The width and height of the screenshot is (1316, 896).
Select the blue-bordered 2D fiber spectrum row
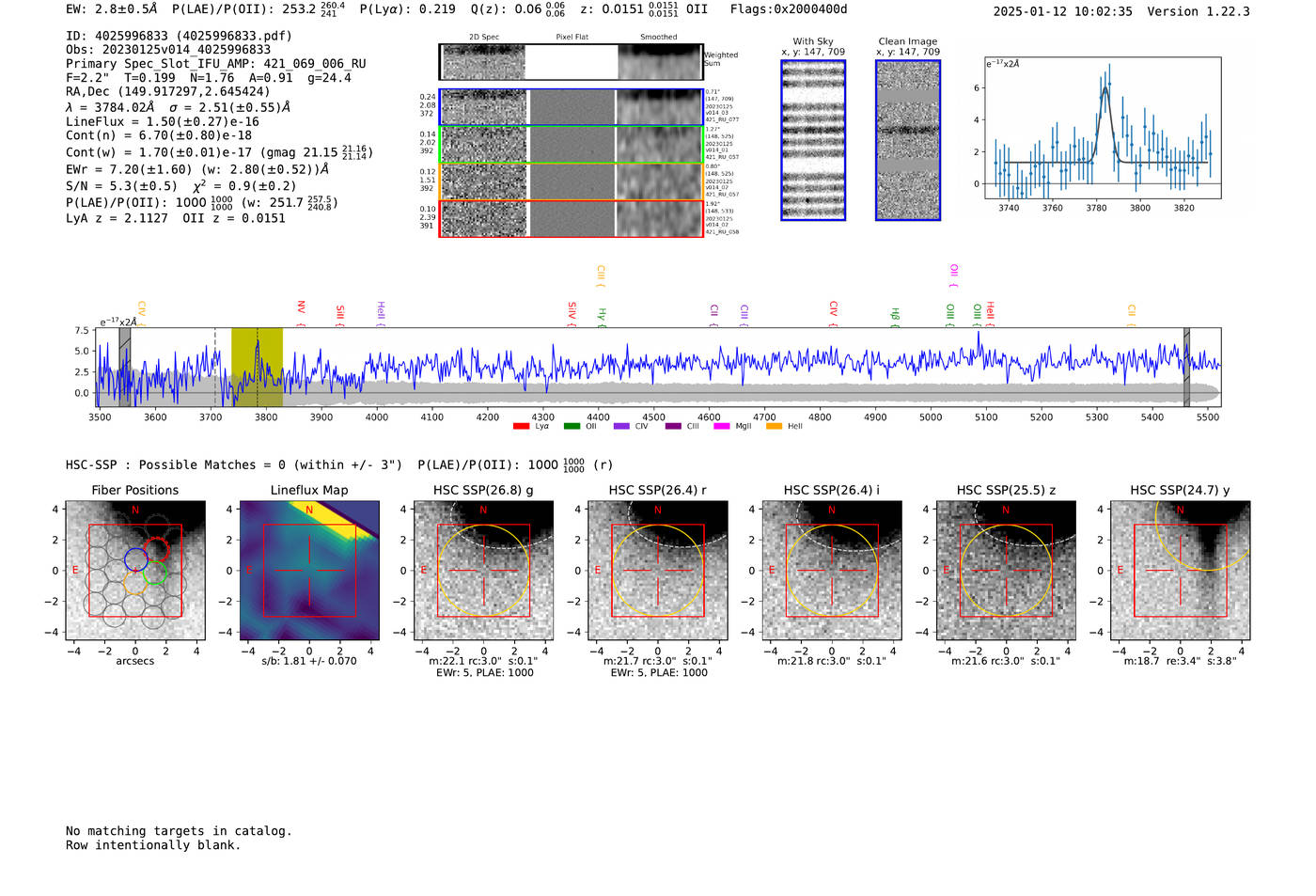[571, 107]
